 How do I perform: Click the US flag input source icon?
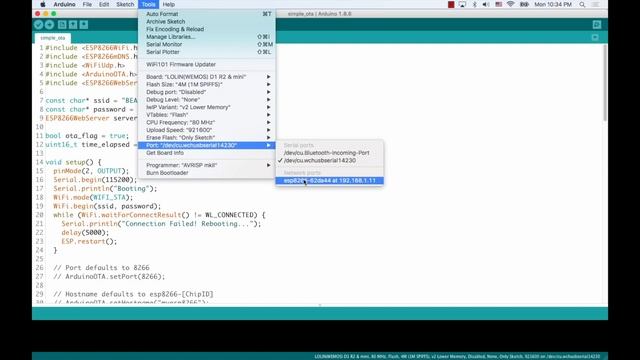(x=499, y=4)
